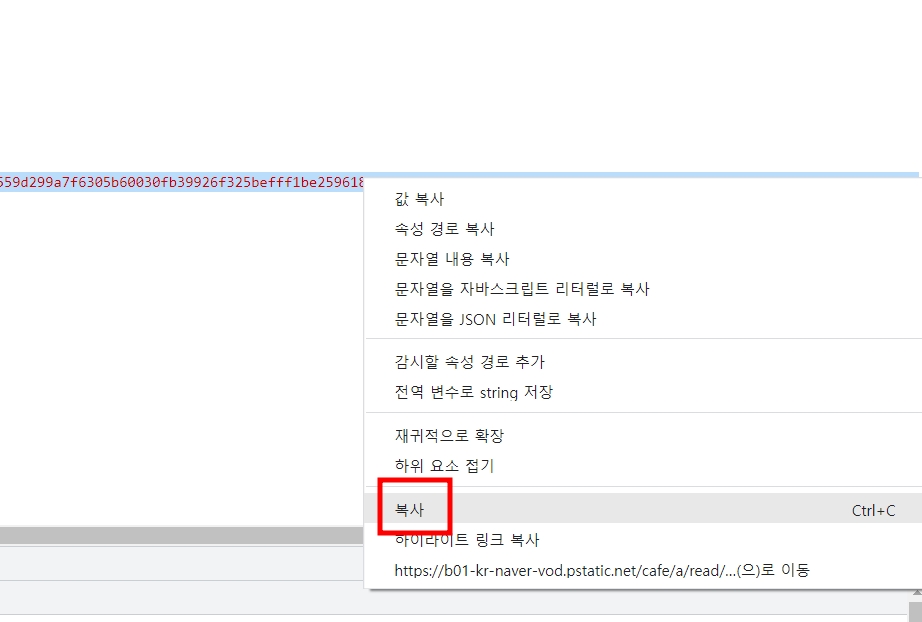Screen dimensions: 922x622
Task: Pick '문자열을 자바스크립트 리터럴로 복사'
Action: (x=643, y=289)
